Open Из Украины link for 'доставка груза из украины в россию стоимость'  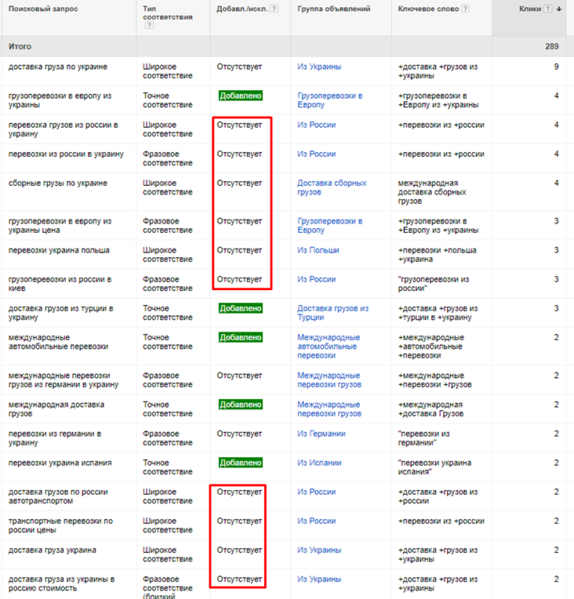[x=319, y=579]
